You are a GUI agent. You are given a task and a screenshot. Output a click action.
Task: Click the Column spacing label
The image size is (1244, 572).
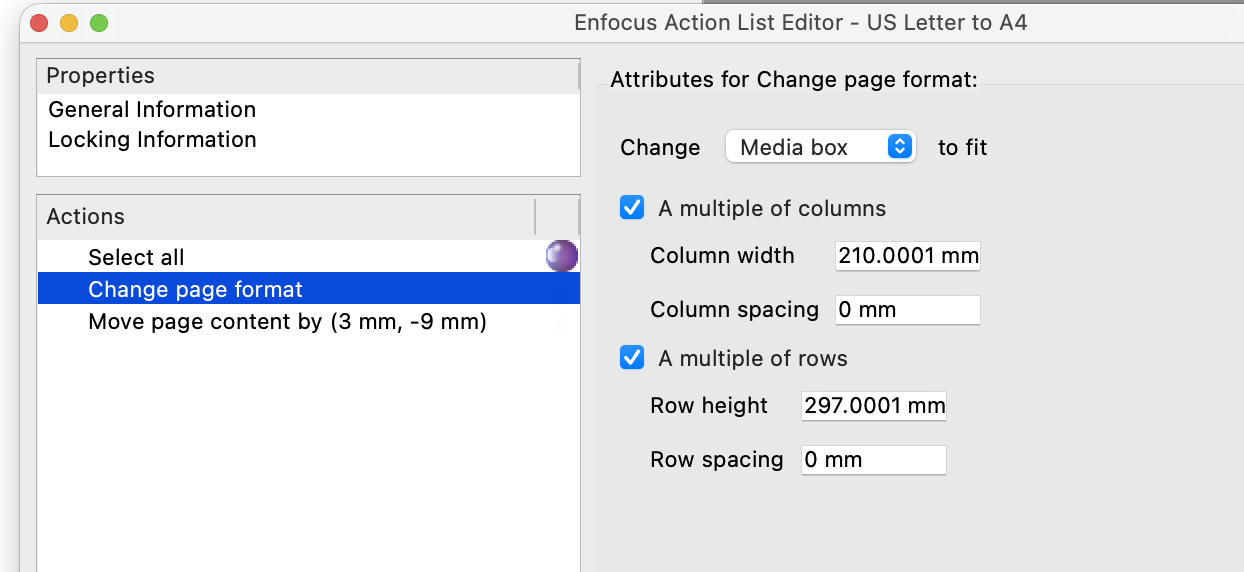(734, 310)
